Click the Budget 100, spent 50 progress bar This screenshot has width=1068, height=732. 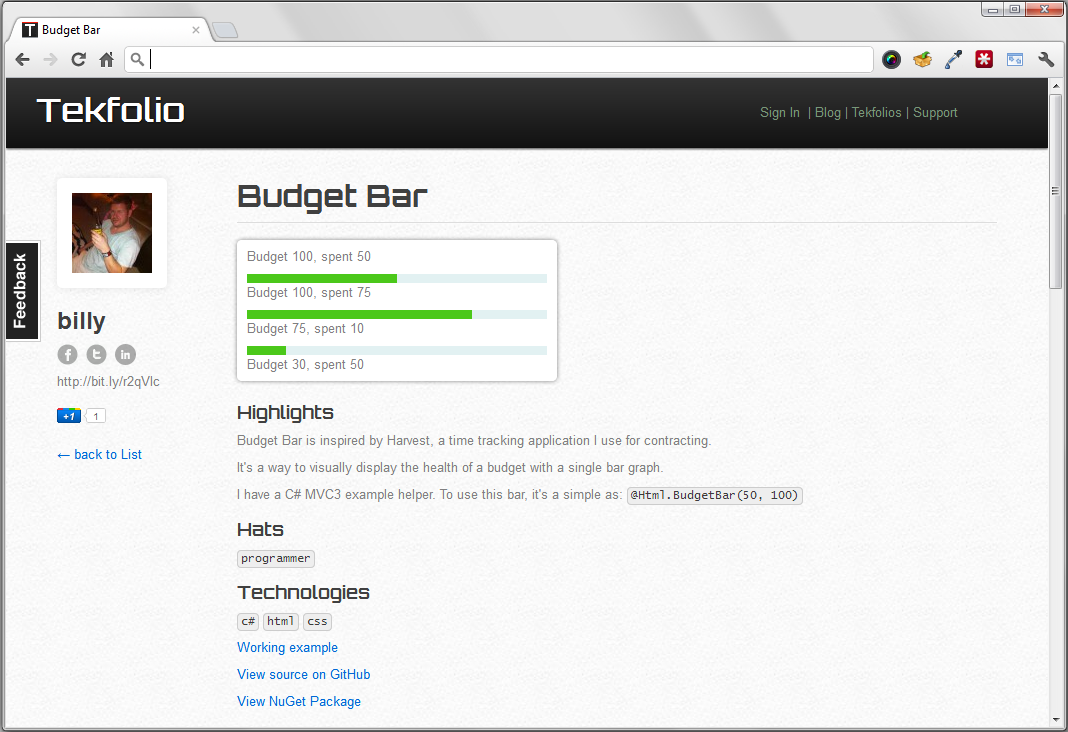click(396, 279)
